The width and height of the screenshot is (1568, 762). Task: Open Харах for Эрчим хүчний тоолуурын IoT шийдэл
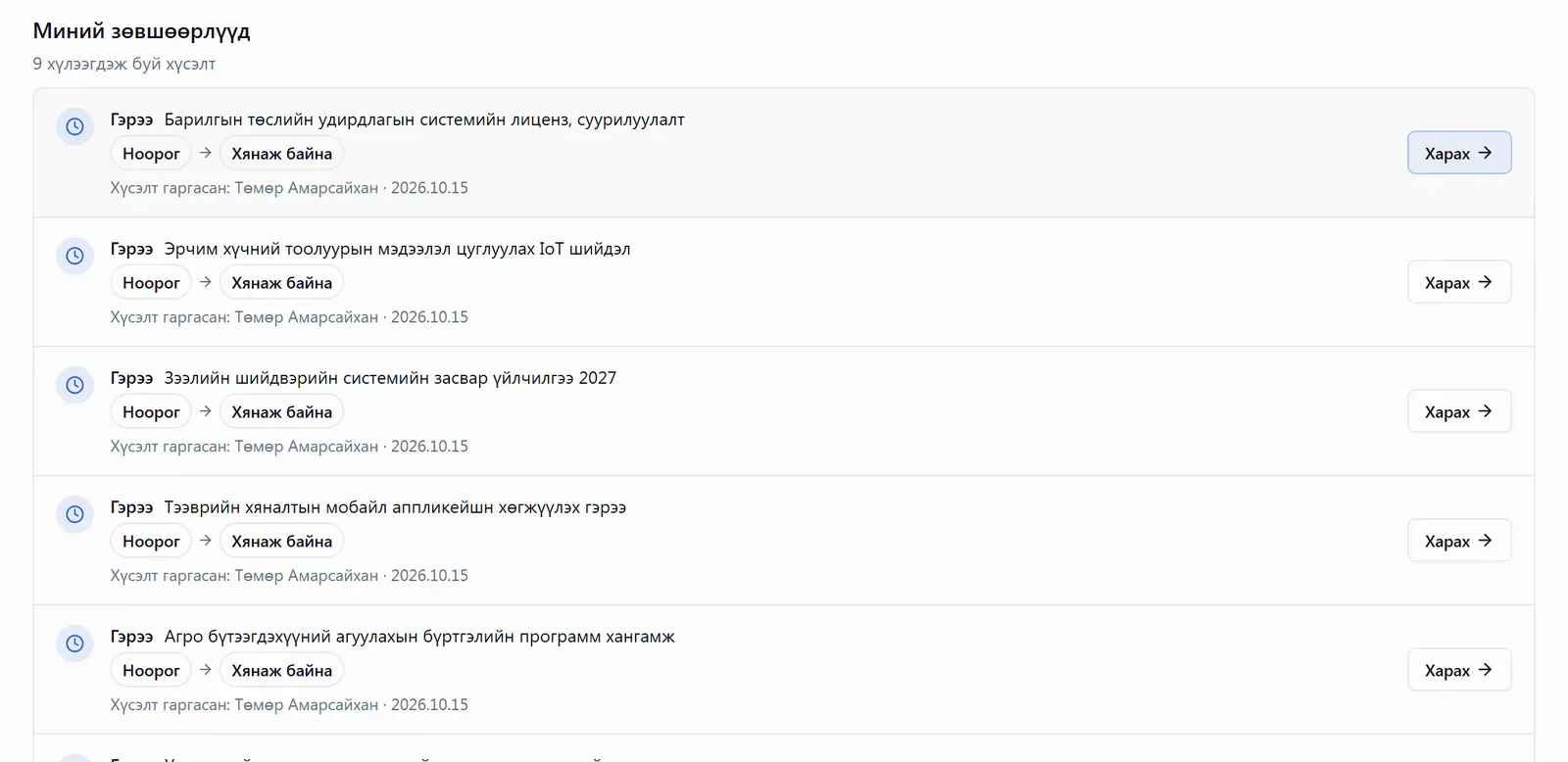[x=1459, y=282]
